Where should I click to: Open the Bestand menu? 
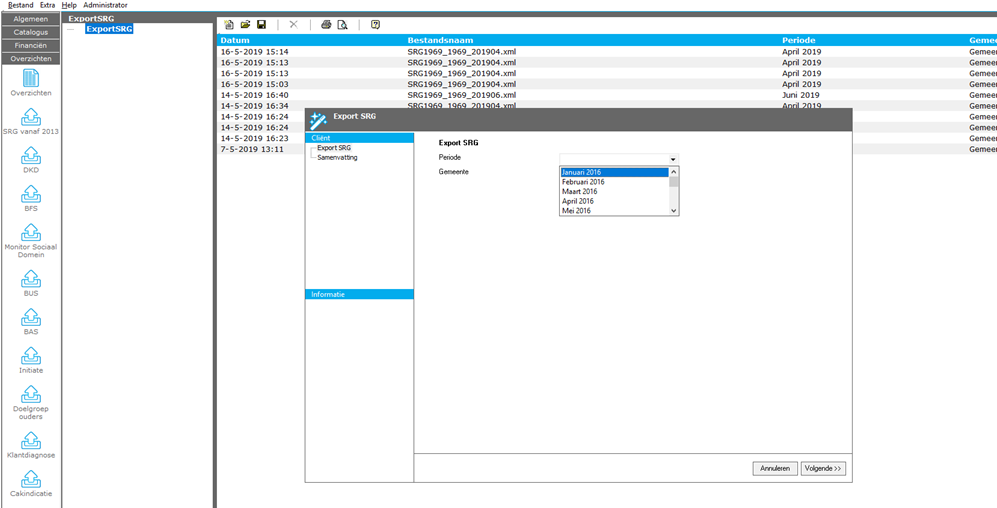point(20,5)
